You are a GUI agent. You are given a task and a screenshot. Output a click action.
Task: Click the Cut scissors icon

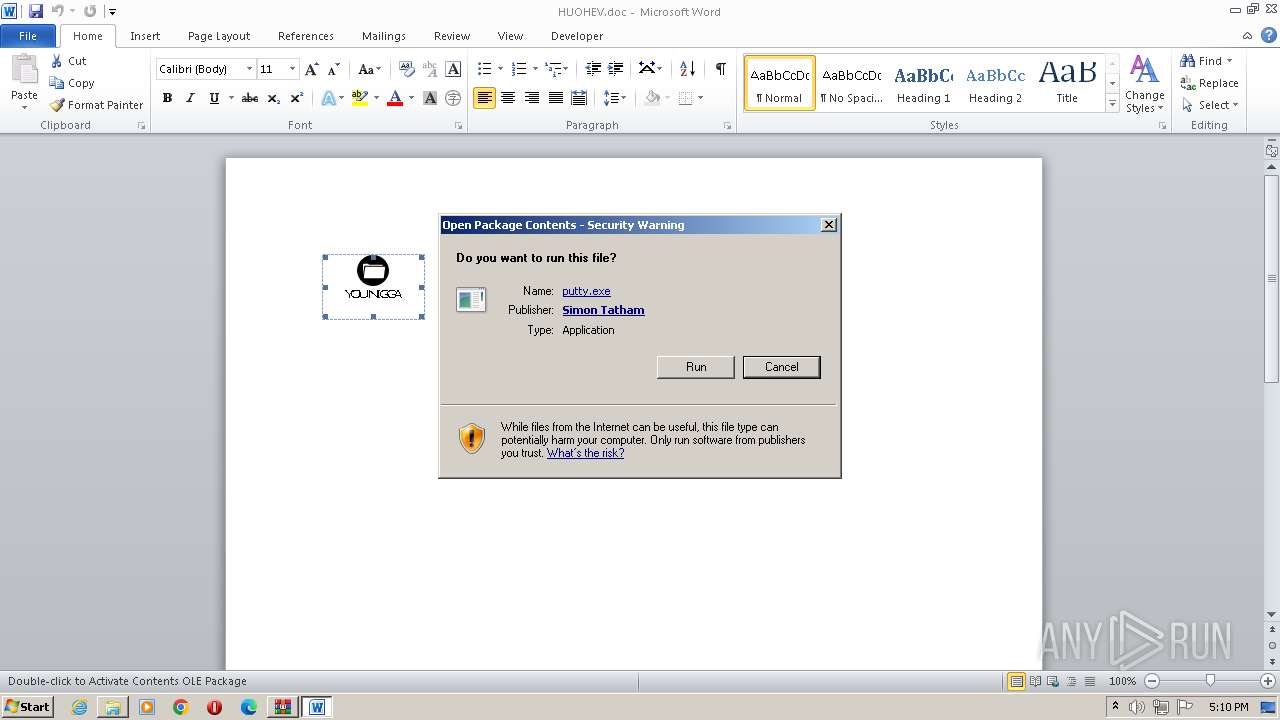[x=57, y=61]
